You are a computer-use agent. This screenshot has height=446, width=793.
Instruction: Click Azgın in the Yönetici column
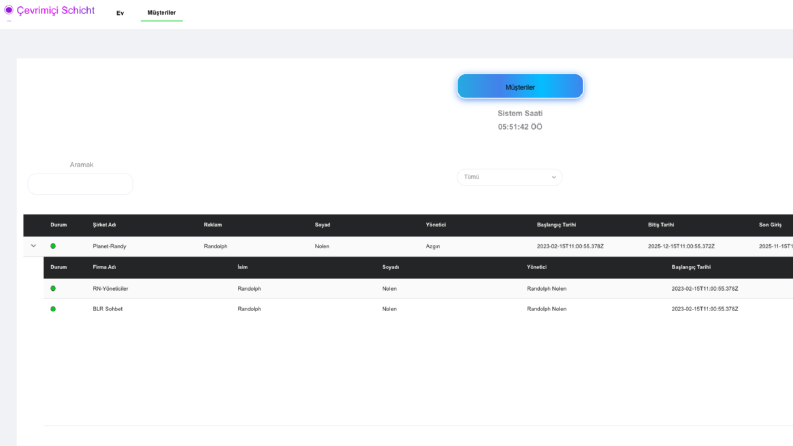pos(433,246)
